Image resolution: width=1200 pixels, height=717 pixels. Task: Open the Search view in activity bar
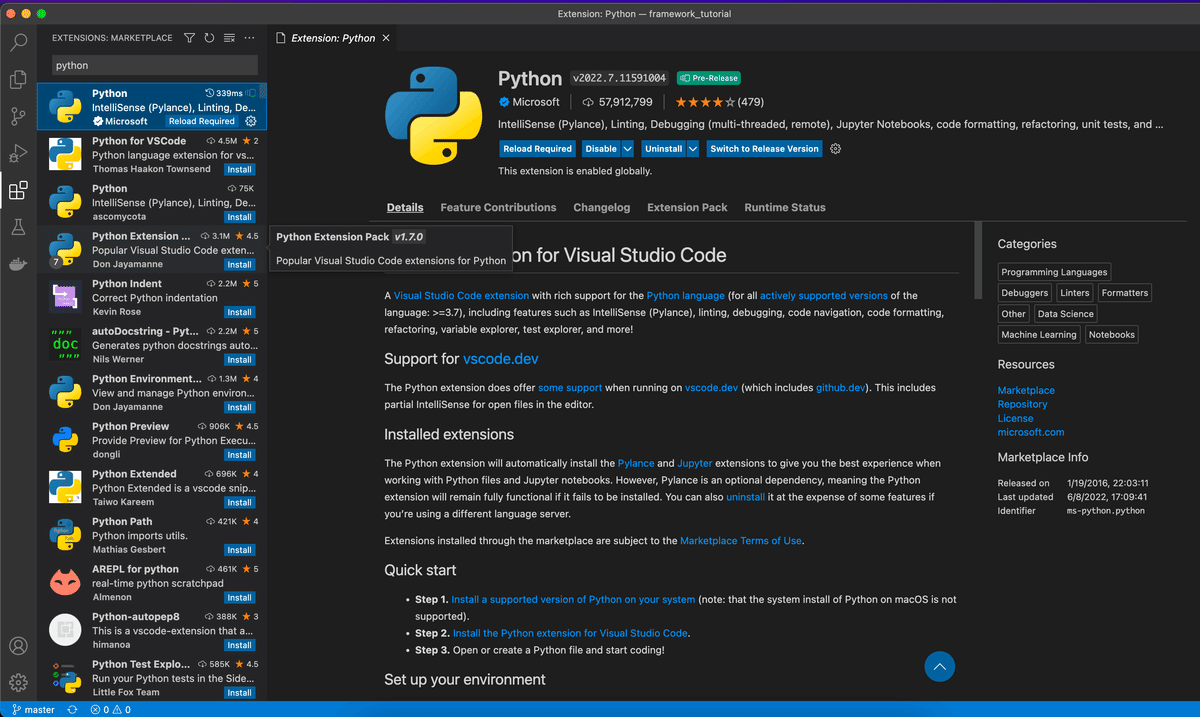tap(18, 43)
